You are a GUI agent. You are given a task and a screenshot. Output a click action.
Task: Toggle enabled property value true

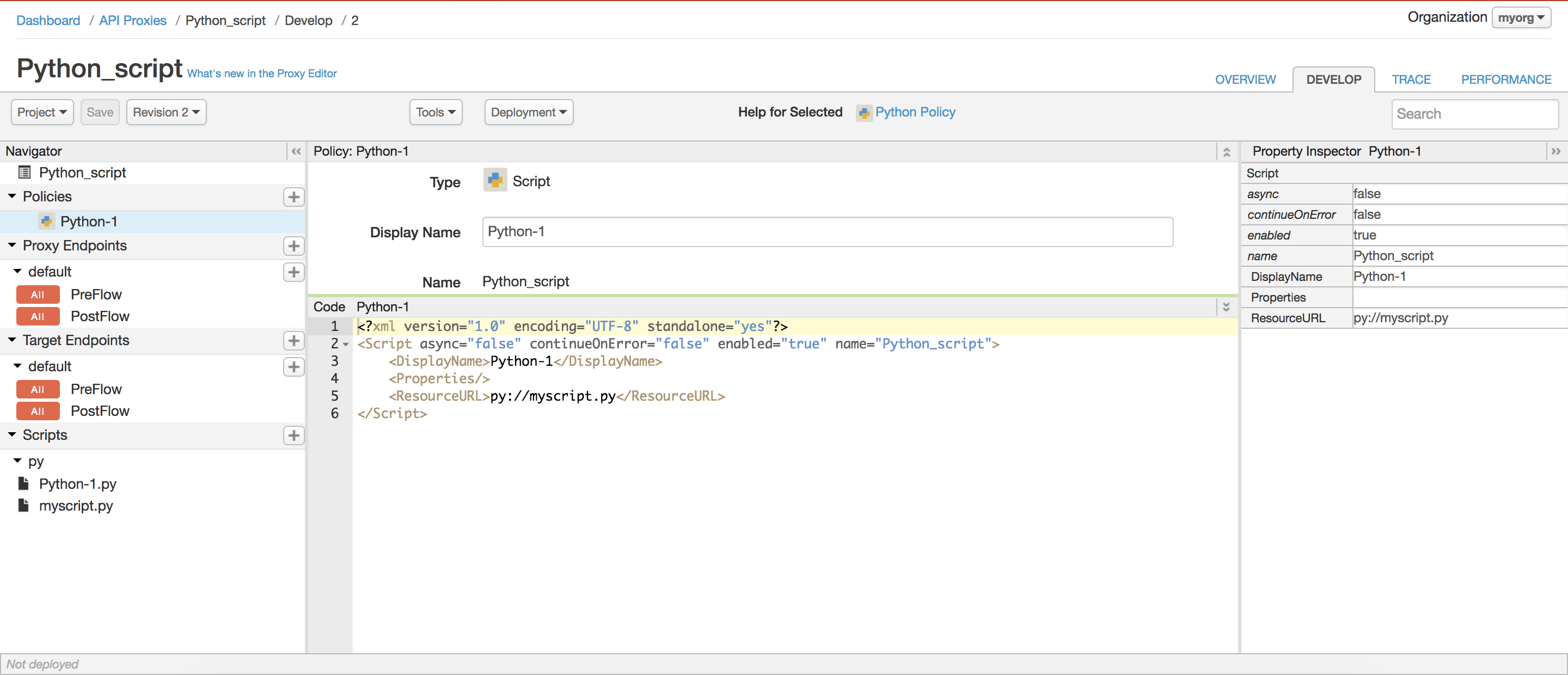1363,234
